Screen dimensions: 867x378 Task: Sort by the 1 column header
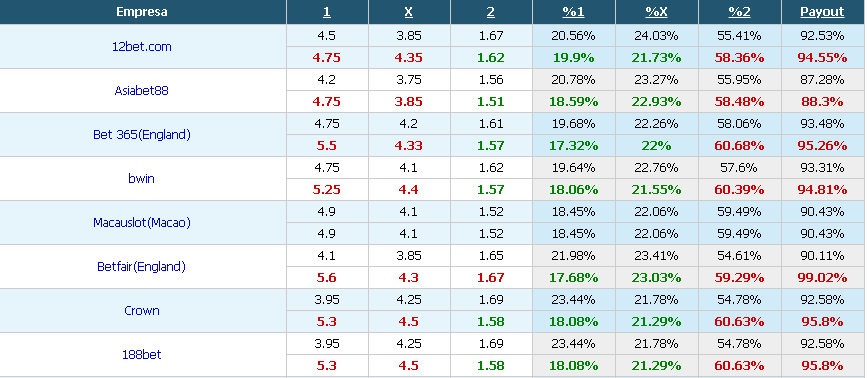pos(327,12)
